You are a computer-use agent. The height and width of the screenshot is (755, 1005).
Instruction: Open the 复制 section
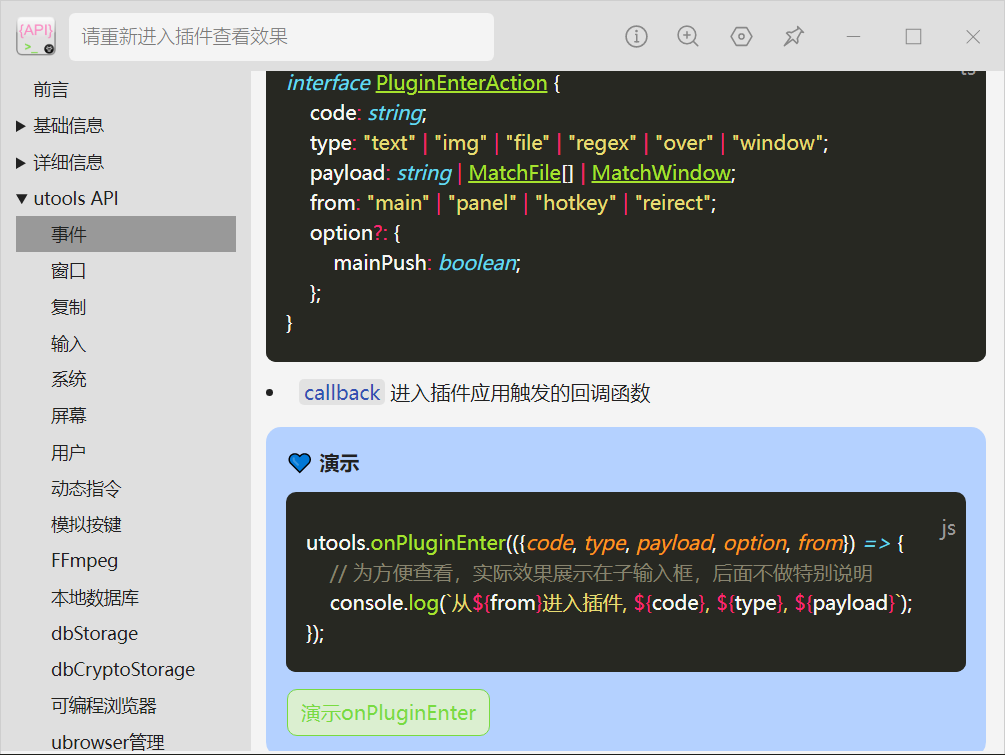[x=69, y=307]
